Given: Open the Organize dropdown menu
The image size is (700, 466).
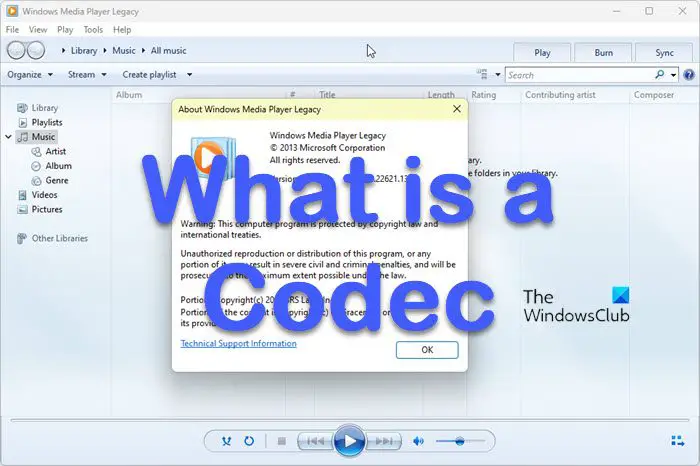Looking at the screenshot, I should point(30,75).
